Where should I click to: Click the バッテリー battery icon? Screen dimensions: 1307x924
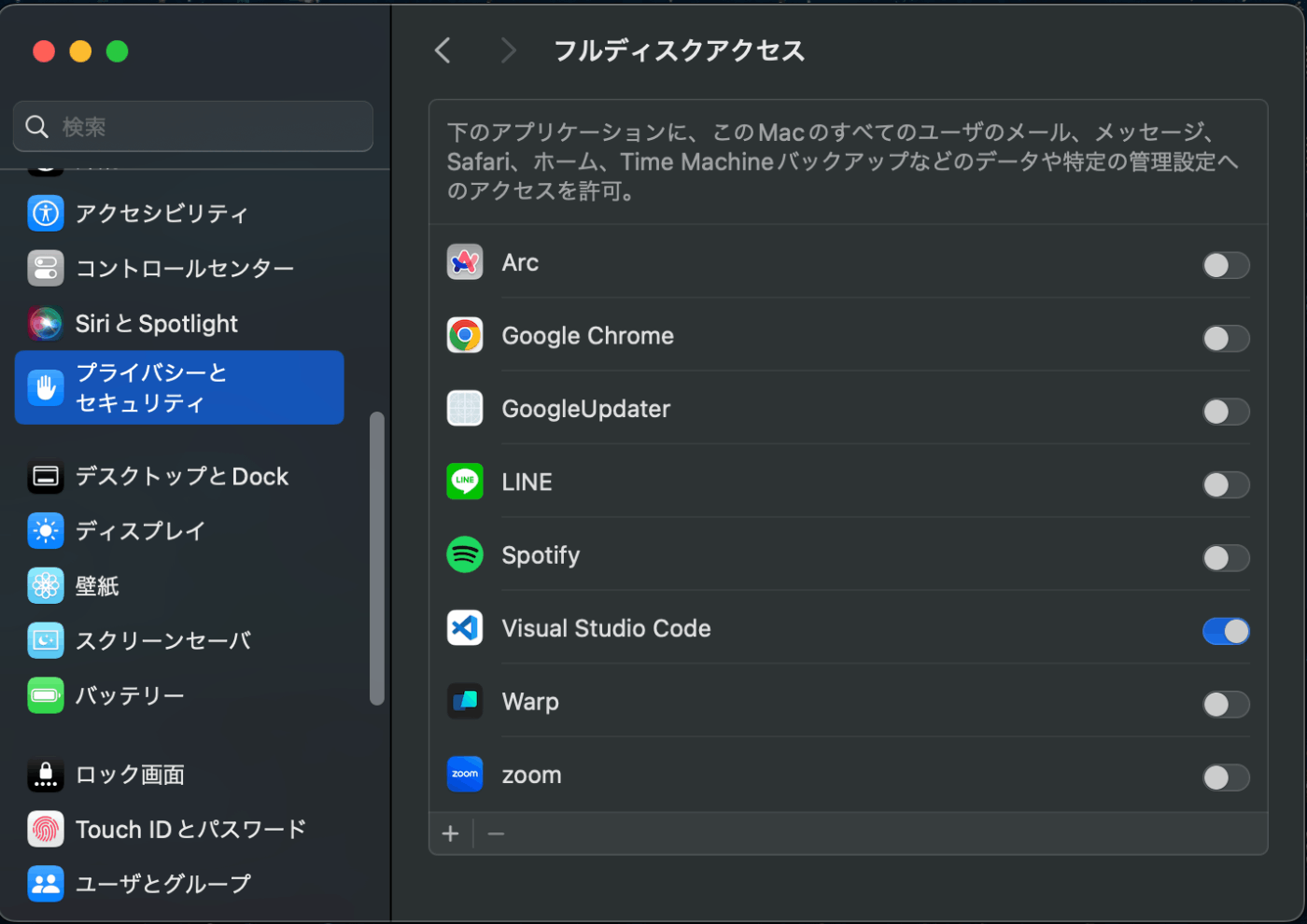pyautogui.click(x=46, y=695)
